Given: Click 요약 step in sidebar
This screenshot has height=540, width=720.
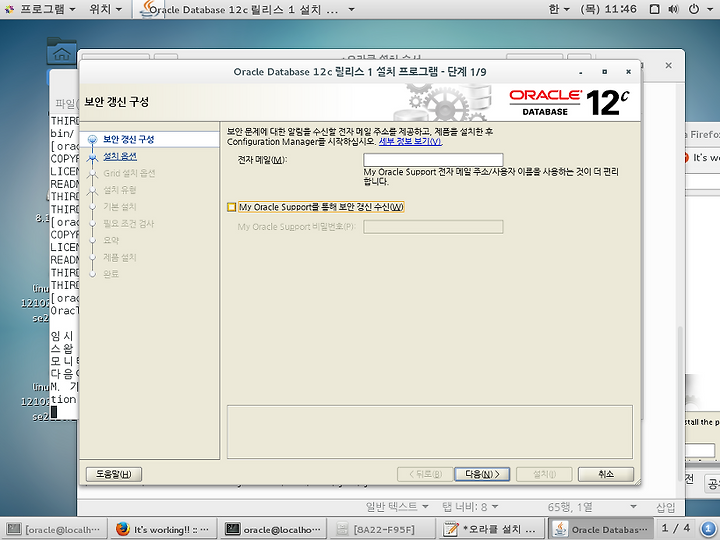Looking at the screenshot, I should point(111,240).
